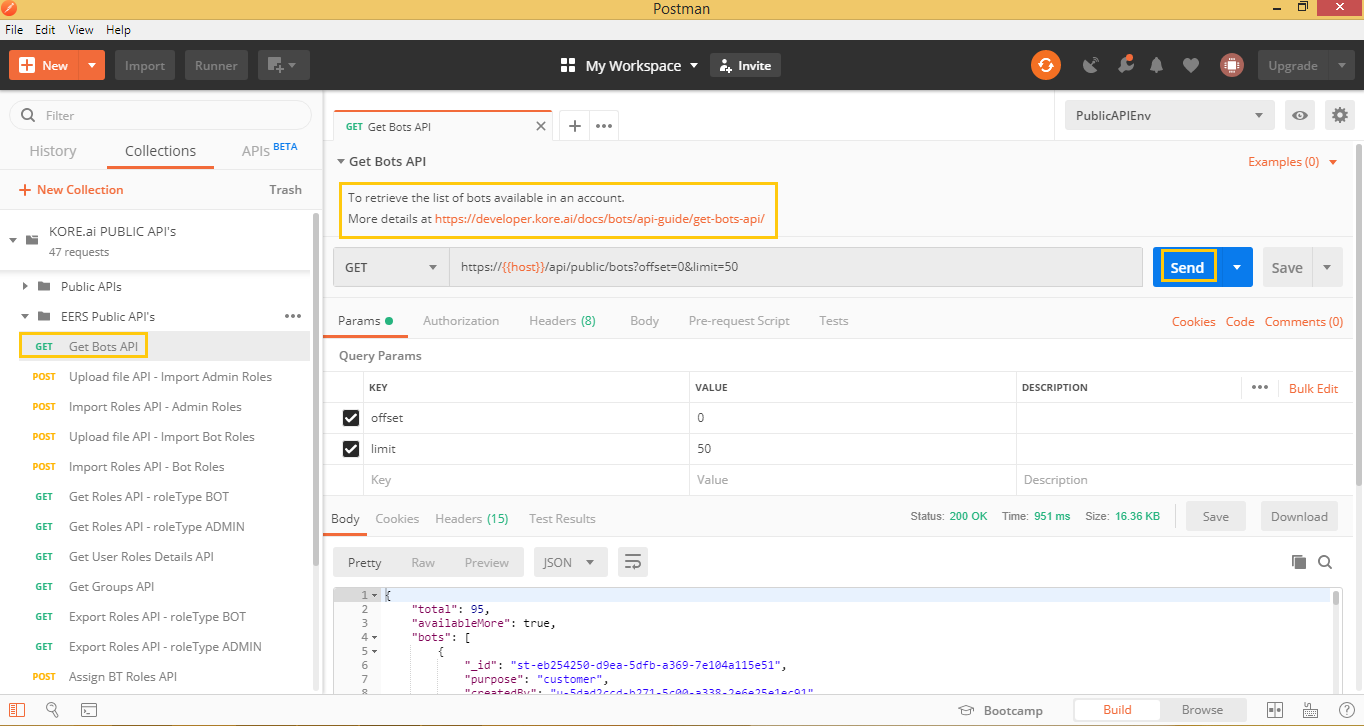Send the Get Bots API request
Image resolution: width=1364 pixels, height=726 pixels.
(1186, 267)
